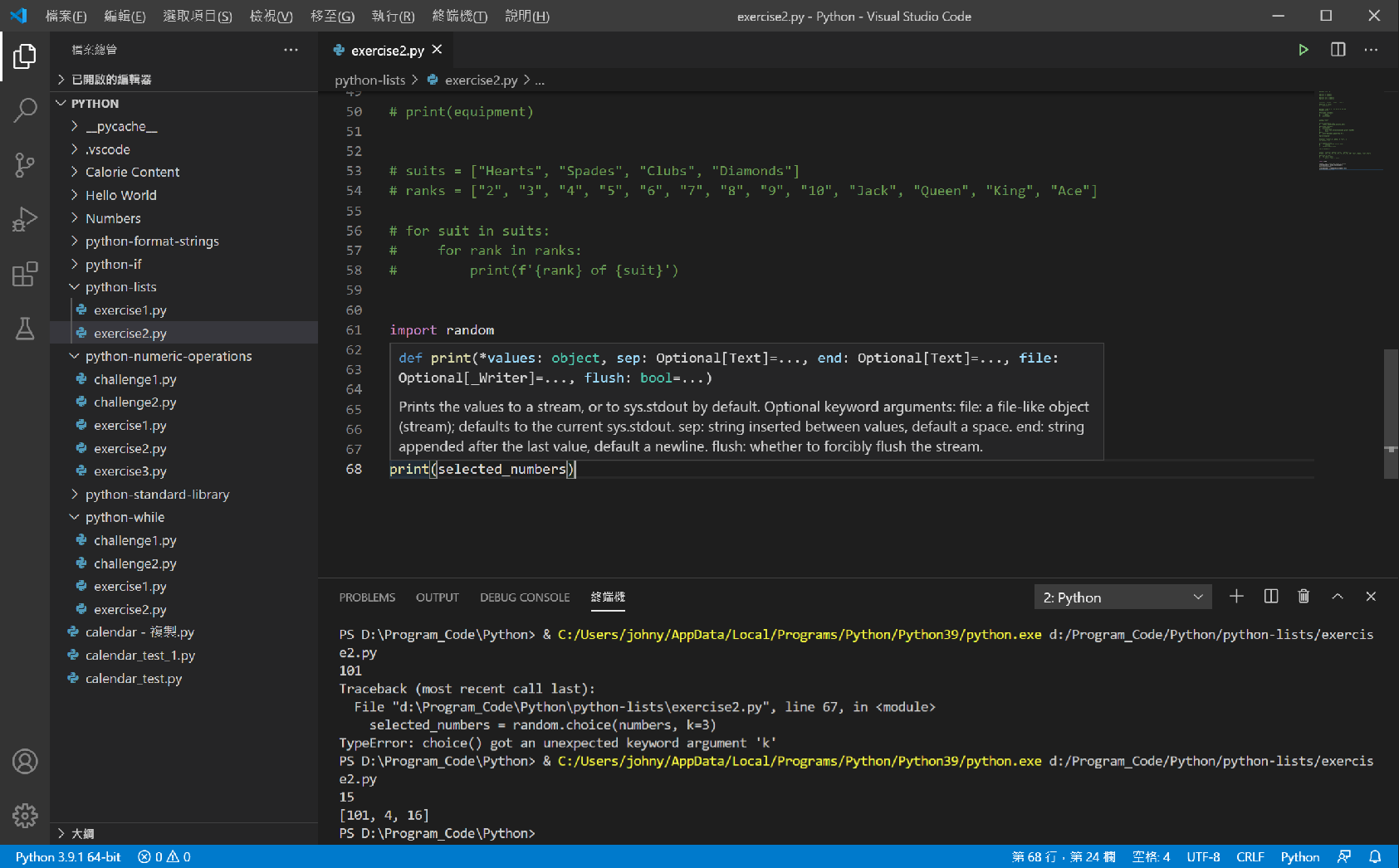Open the Testing view
Image resolution: width=1399 pixels, height=868 pixels.
[25, 329]
